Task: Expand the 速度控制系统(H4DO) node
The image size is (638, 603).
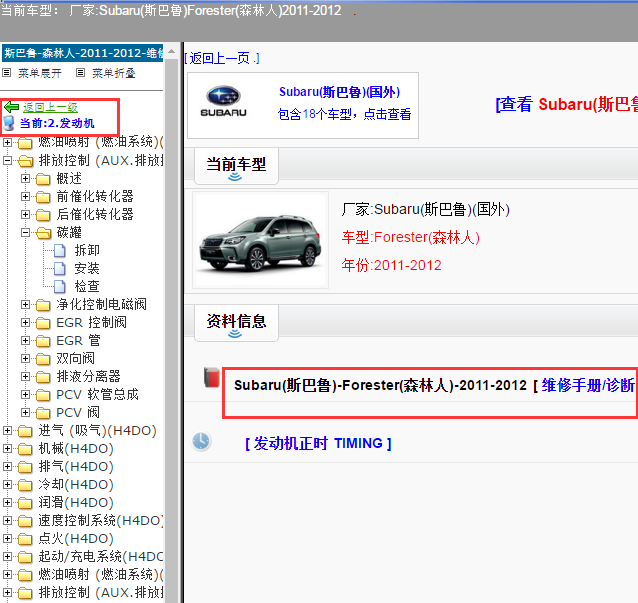Action: click(7, 520)
